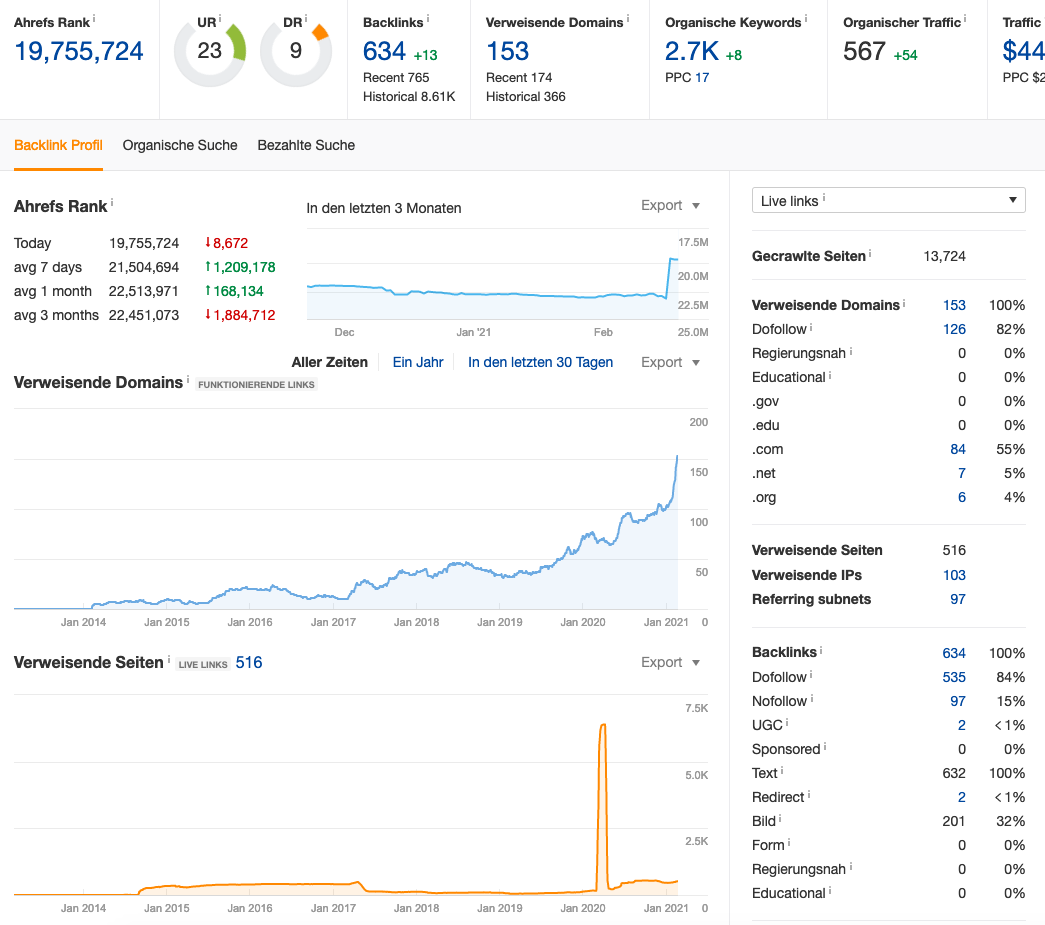Open the Live links dropdown
Image resolution: width=1045 pixels, height=925 pixels.
coord(888,201)
